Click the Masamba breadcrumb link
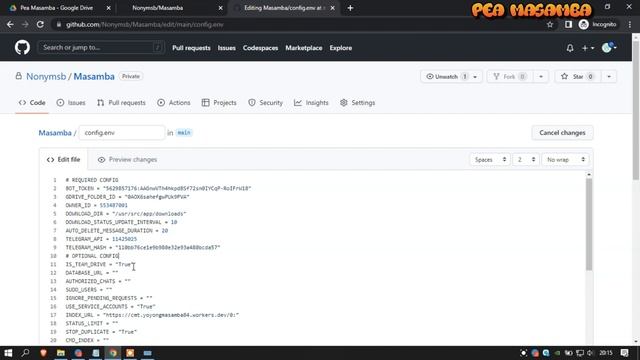640x360 pixels. pyautogui.click(x=55, y=133)
